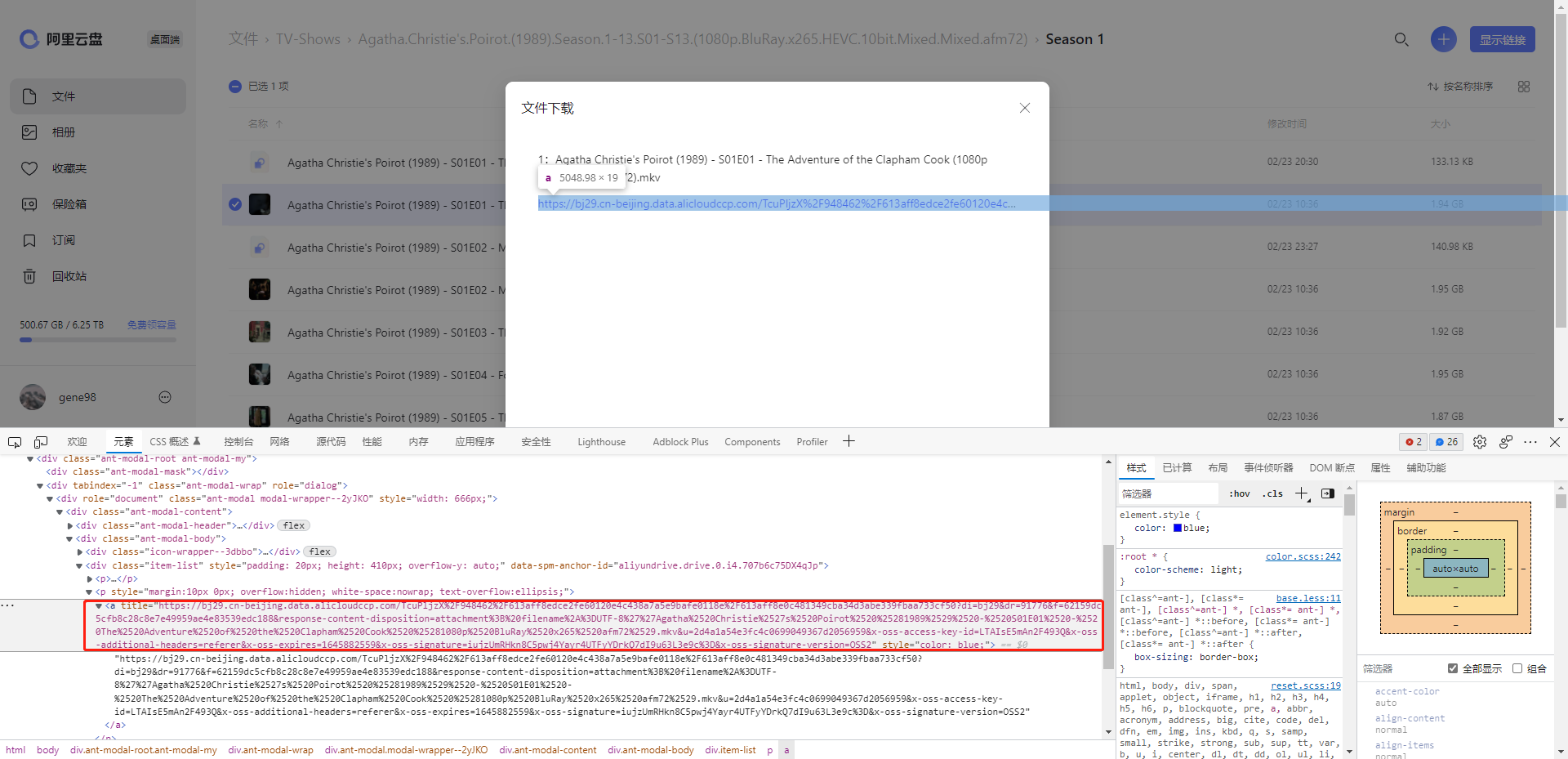1568x759 pixels.
Task: Expand the icon-wrapper div node
Action: click(79, 552)
